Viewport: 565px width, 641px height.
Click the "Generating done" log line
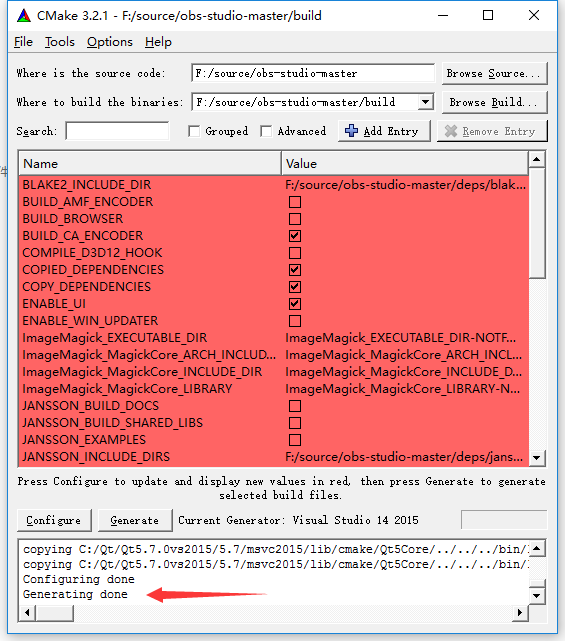[x=75, y=594]
